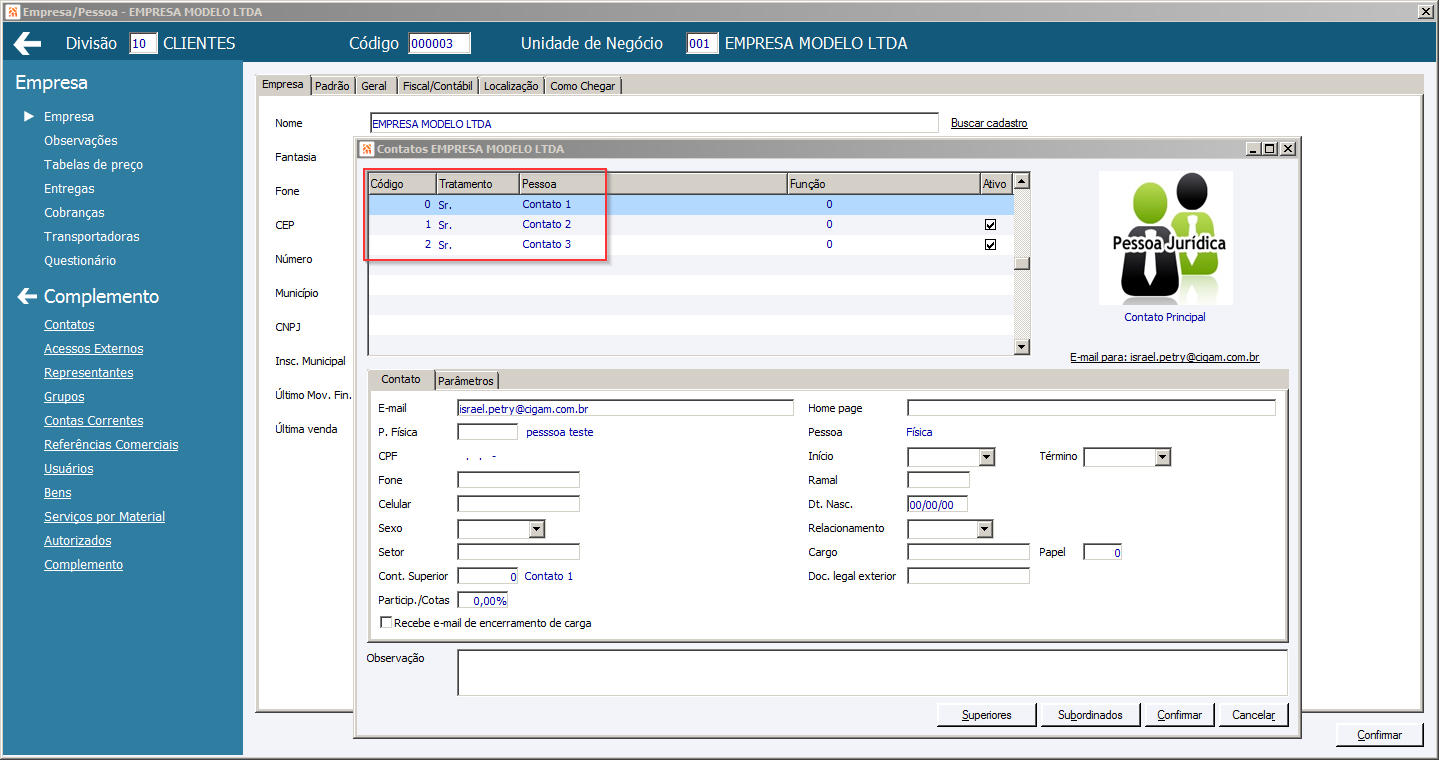Enable Recebe e-mail de encerramento de carga
Viewport: 1439px width, 760px height.
pyautogui.click(x=386, y=623)
